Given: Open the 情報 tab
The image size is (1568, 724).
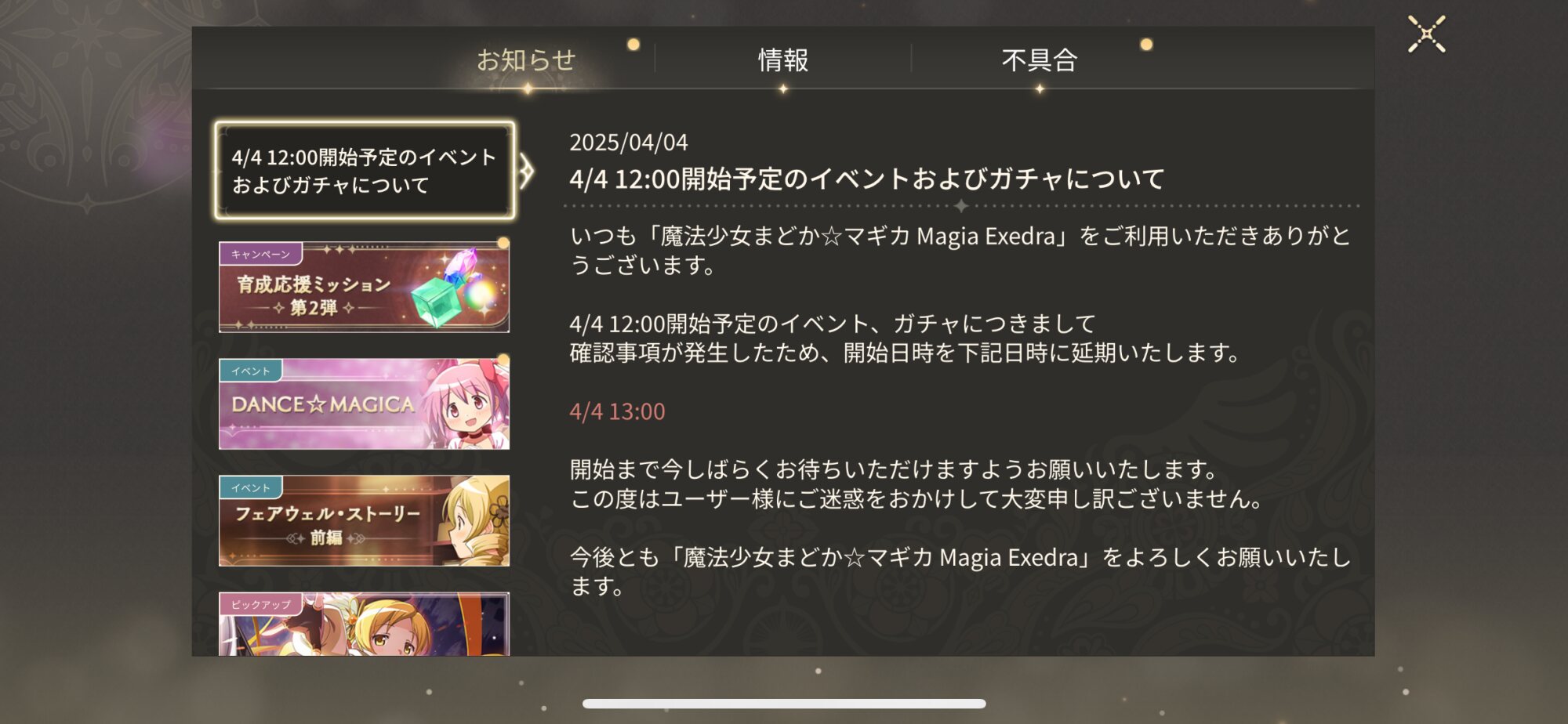Looking at the screenshot, I should point(782,60).
